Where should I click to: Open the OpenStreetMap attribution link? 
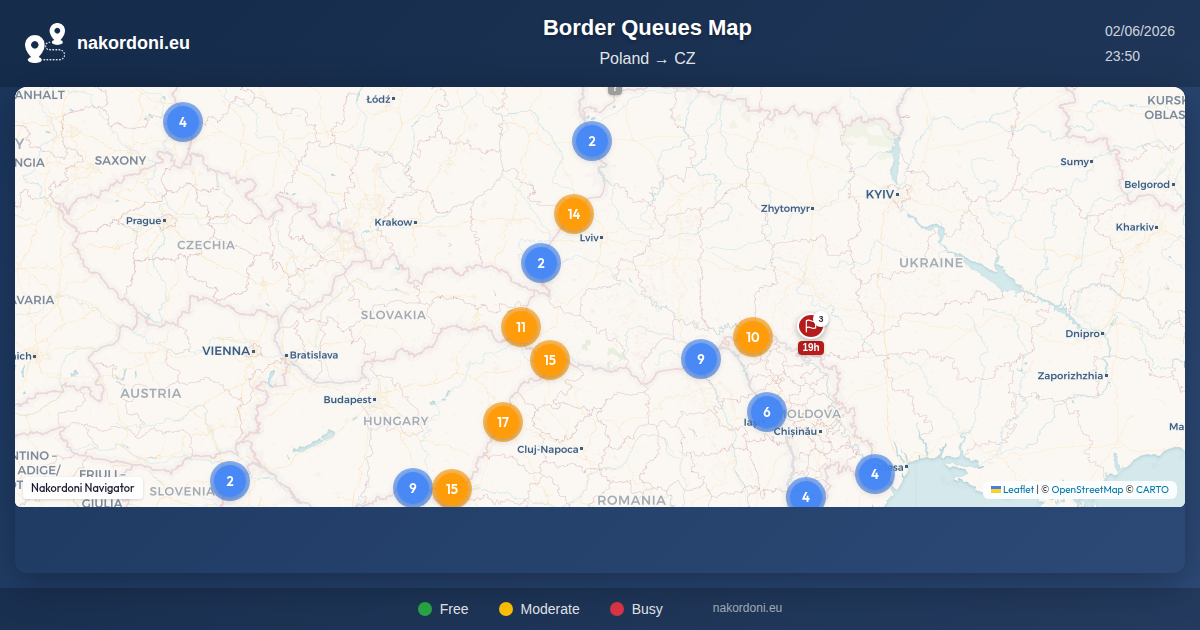click(x=1087, y=490)
